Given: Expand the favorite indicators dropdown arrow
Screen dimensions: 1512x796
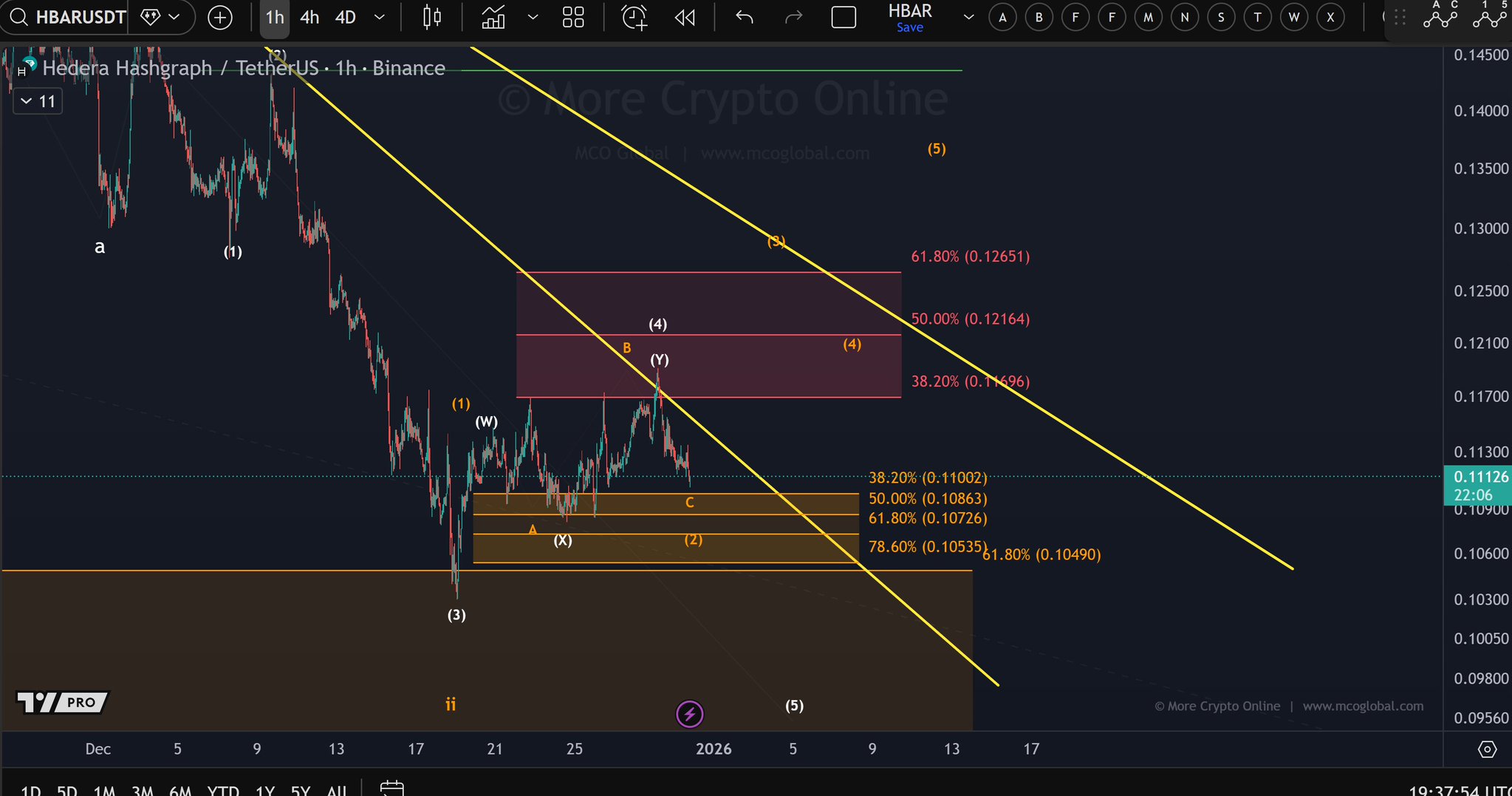Looking at the screenshot, I should (x=533, y=17).
